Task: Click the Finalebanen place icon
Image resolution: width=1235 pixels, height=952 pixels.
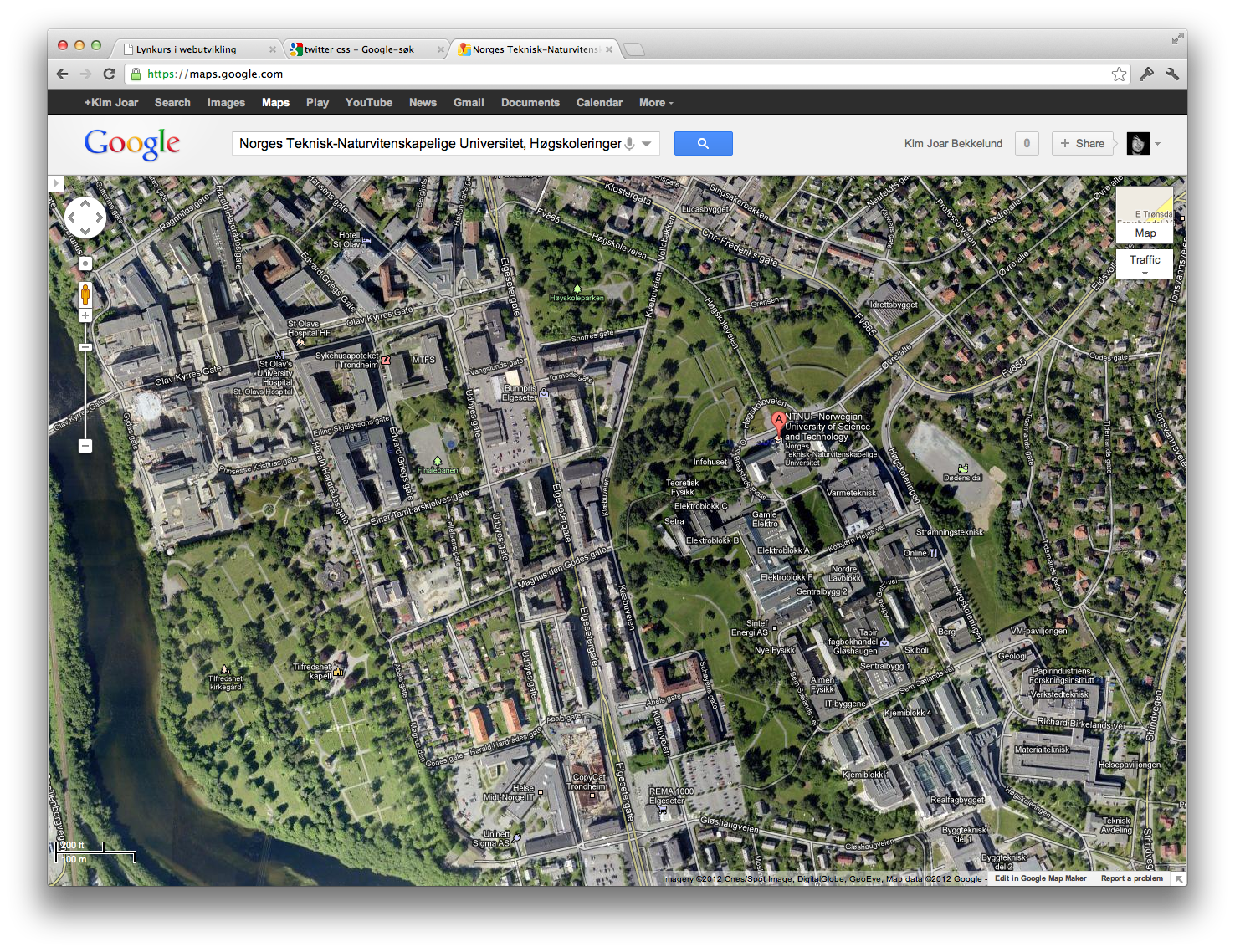Action: click(437, 461)
